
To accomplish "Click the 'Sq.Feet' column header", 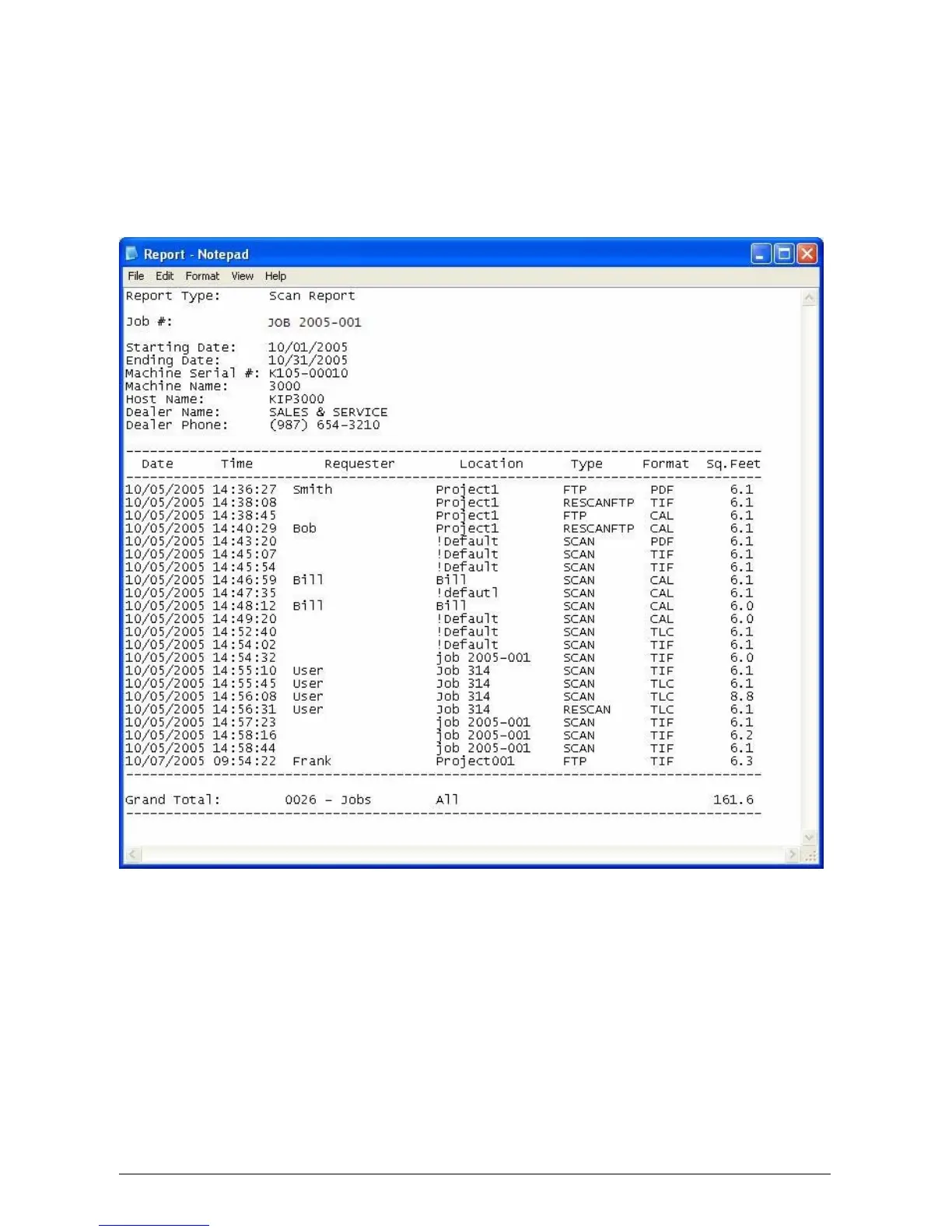I will [x=733, y=464].
